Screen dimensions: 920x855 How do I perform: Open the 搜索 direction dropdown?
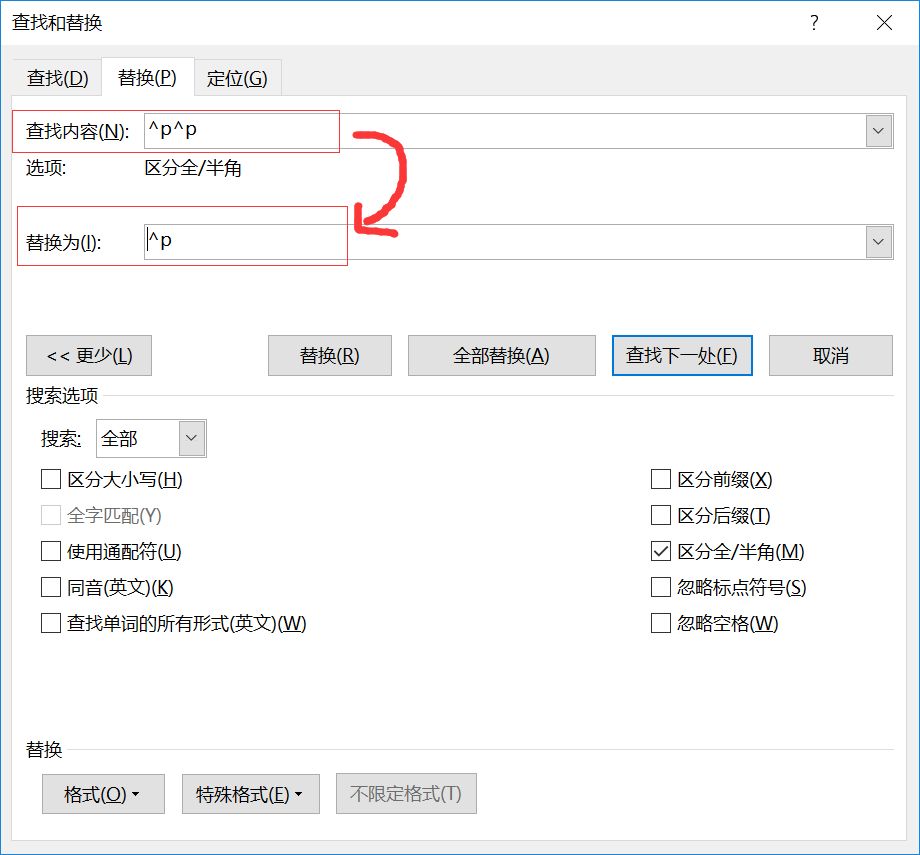[192, 439]
